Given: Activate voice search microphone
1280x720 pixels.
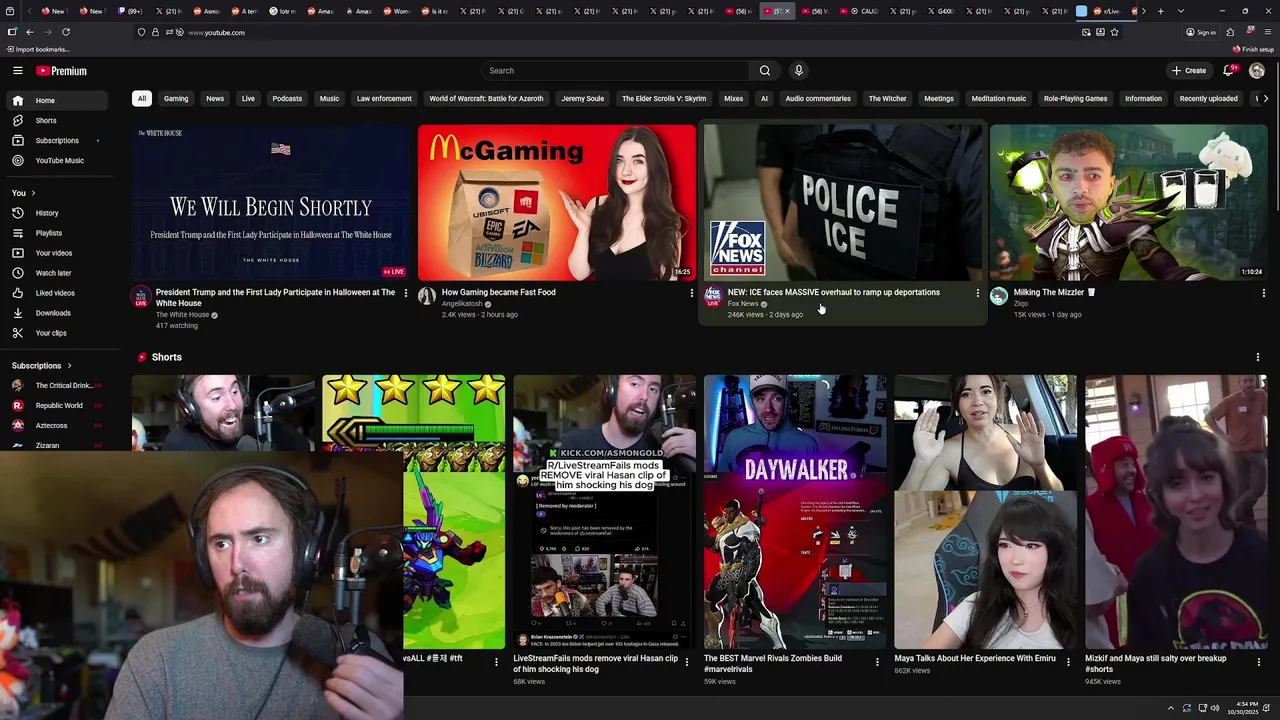Looking at the screenshot, I should click(x=798, y=71).
